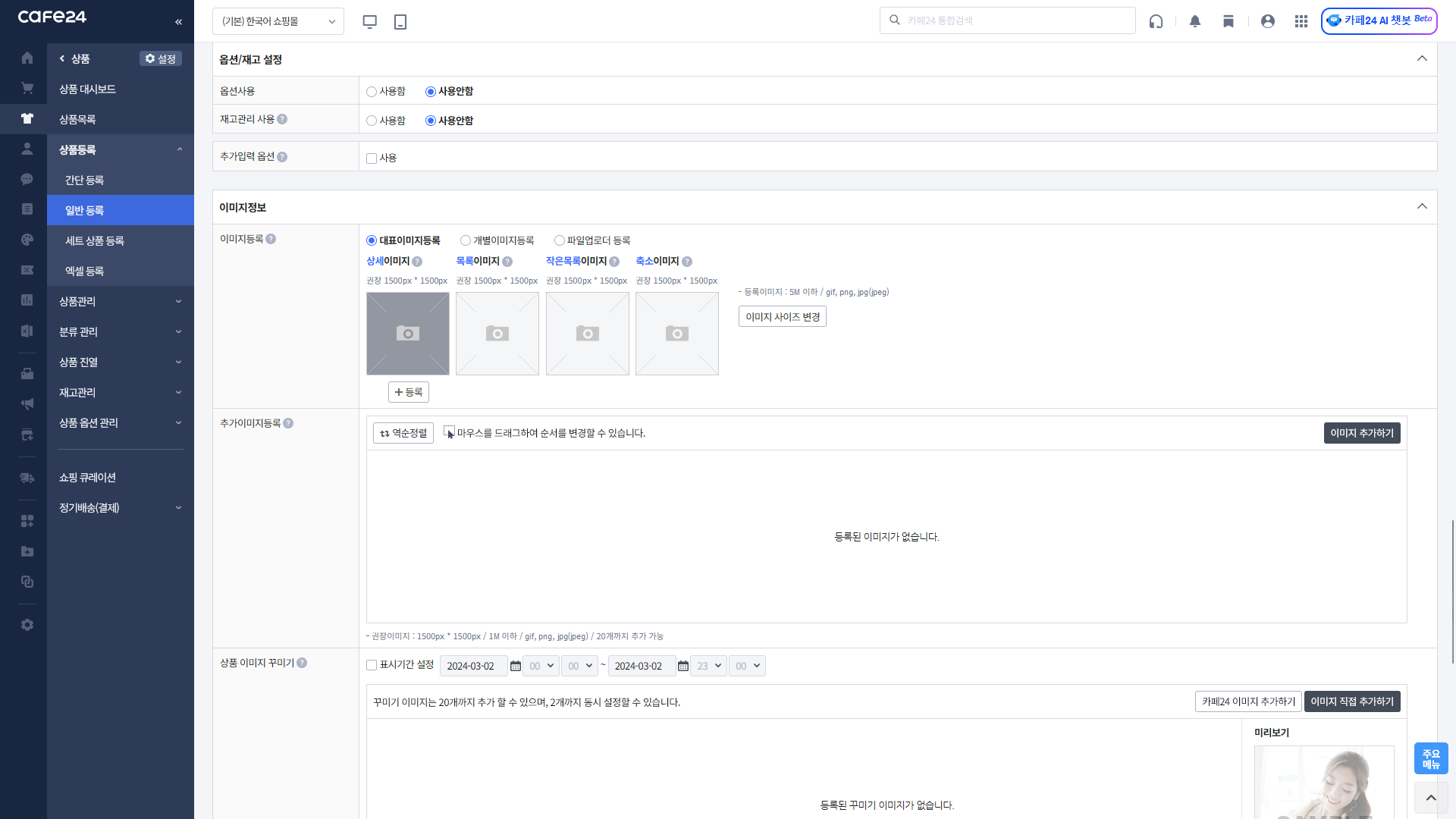
Task: Collapse sidebar with double-chevron icon
Action: [x=178, y=21]
